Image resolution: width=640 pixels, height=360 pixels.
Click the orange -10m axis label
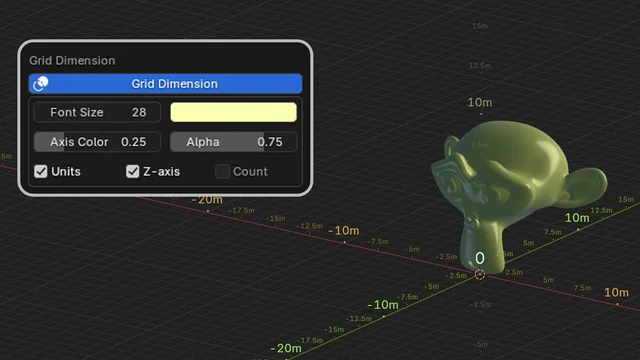pyautogui.click(x=344, y=231)
